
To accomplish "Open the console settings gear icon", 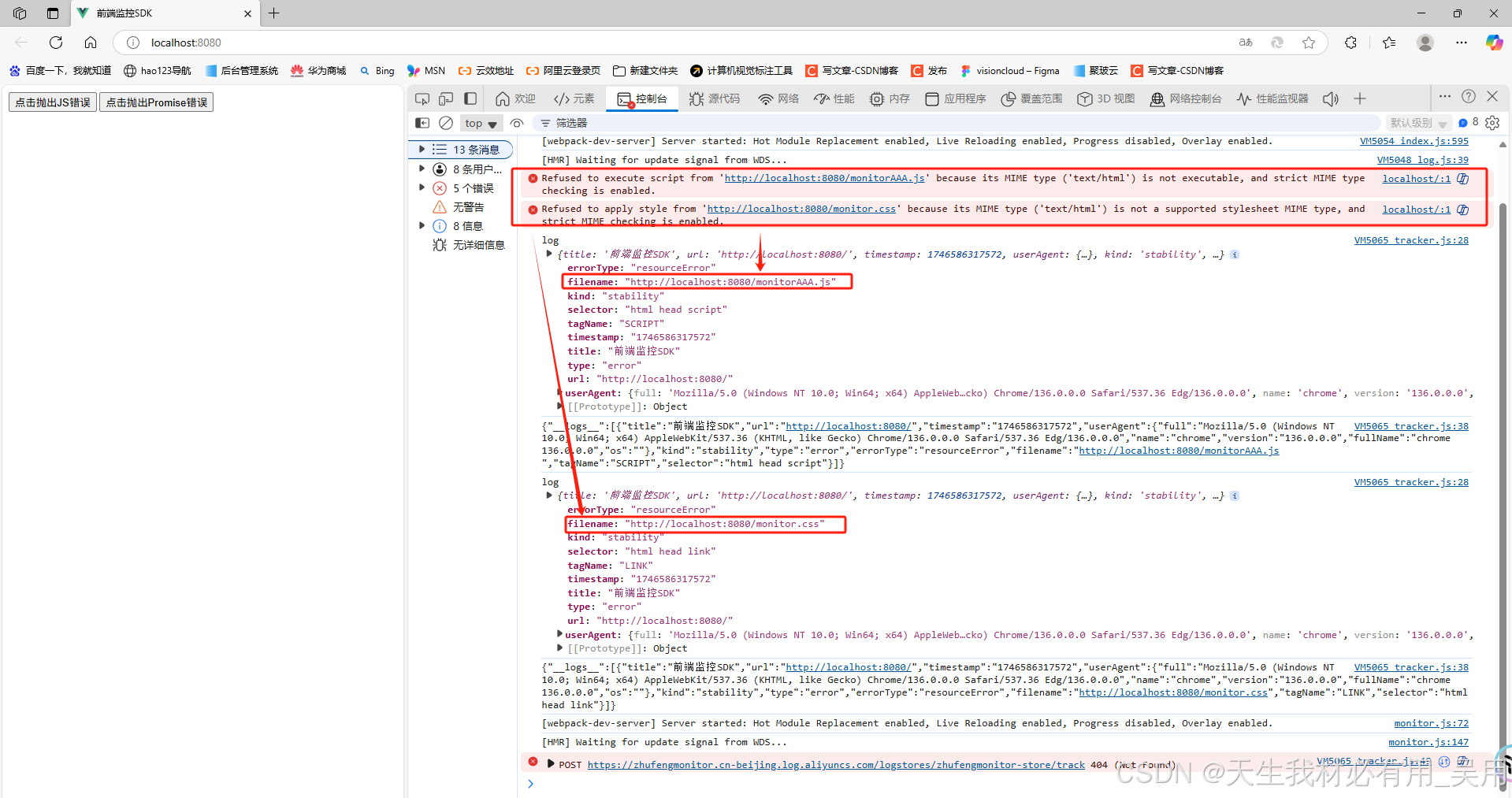I will click(x=1492, y=123).
